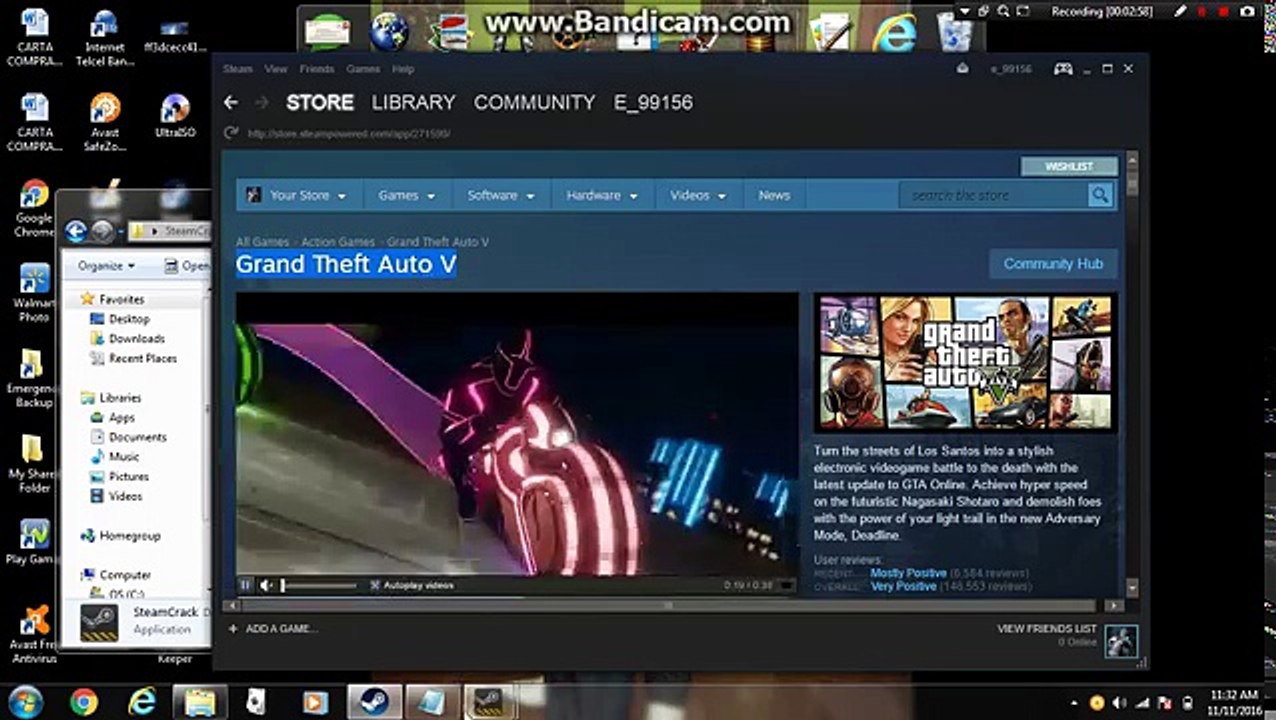Open Avast Free Antivirus desktop icon
Image resolution: width=1276 pixels, height=720 pixels.
(x=35, y=634)
